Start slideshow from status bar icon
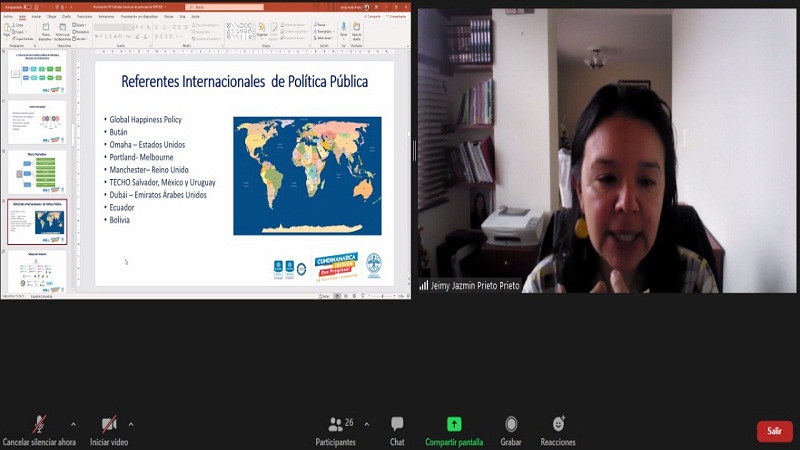This screenshot has width=800, height=450. click(363, 296)
